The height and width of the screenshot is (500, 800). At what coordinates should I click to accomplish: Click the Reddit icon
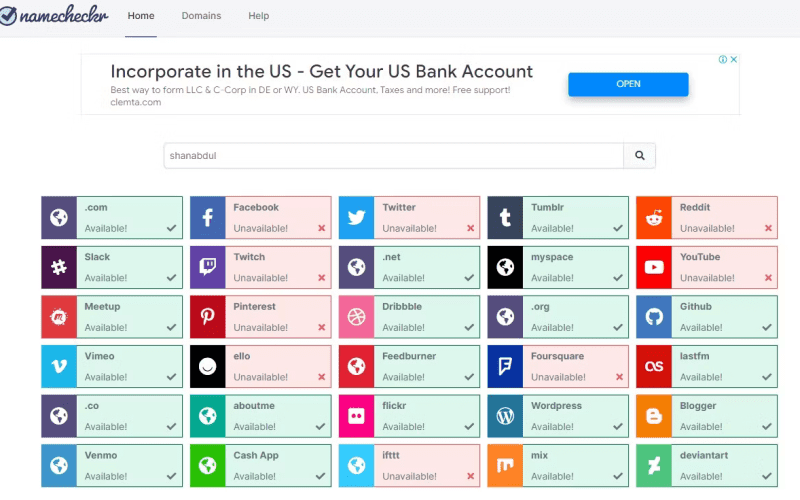click(x=654, y=218)
